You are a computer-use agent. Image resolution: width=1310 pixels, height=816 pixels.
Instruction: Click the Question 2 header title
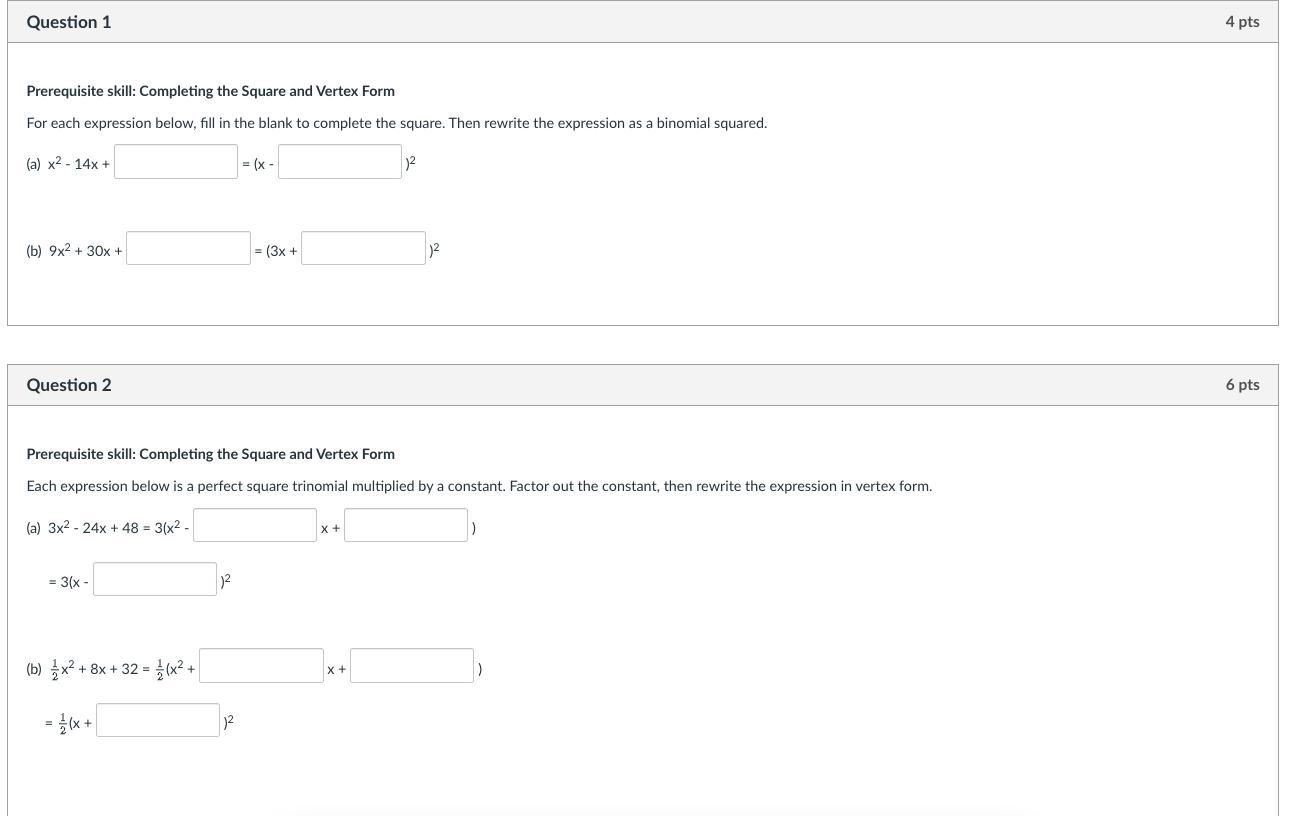point(69,385)
